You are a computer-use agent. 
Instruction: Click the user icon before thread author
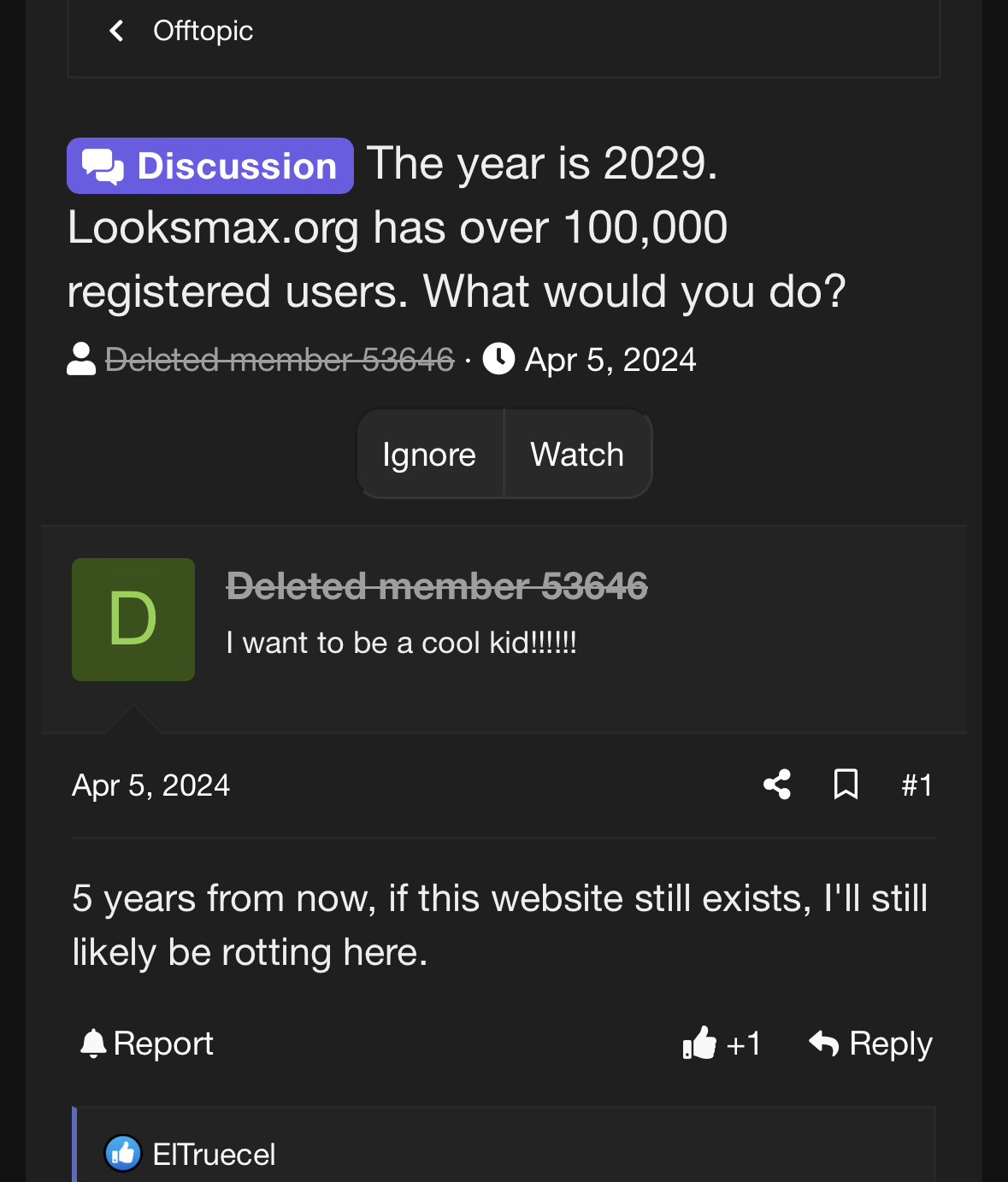point(81,360)
